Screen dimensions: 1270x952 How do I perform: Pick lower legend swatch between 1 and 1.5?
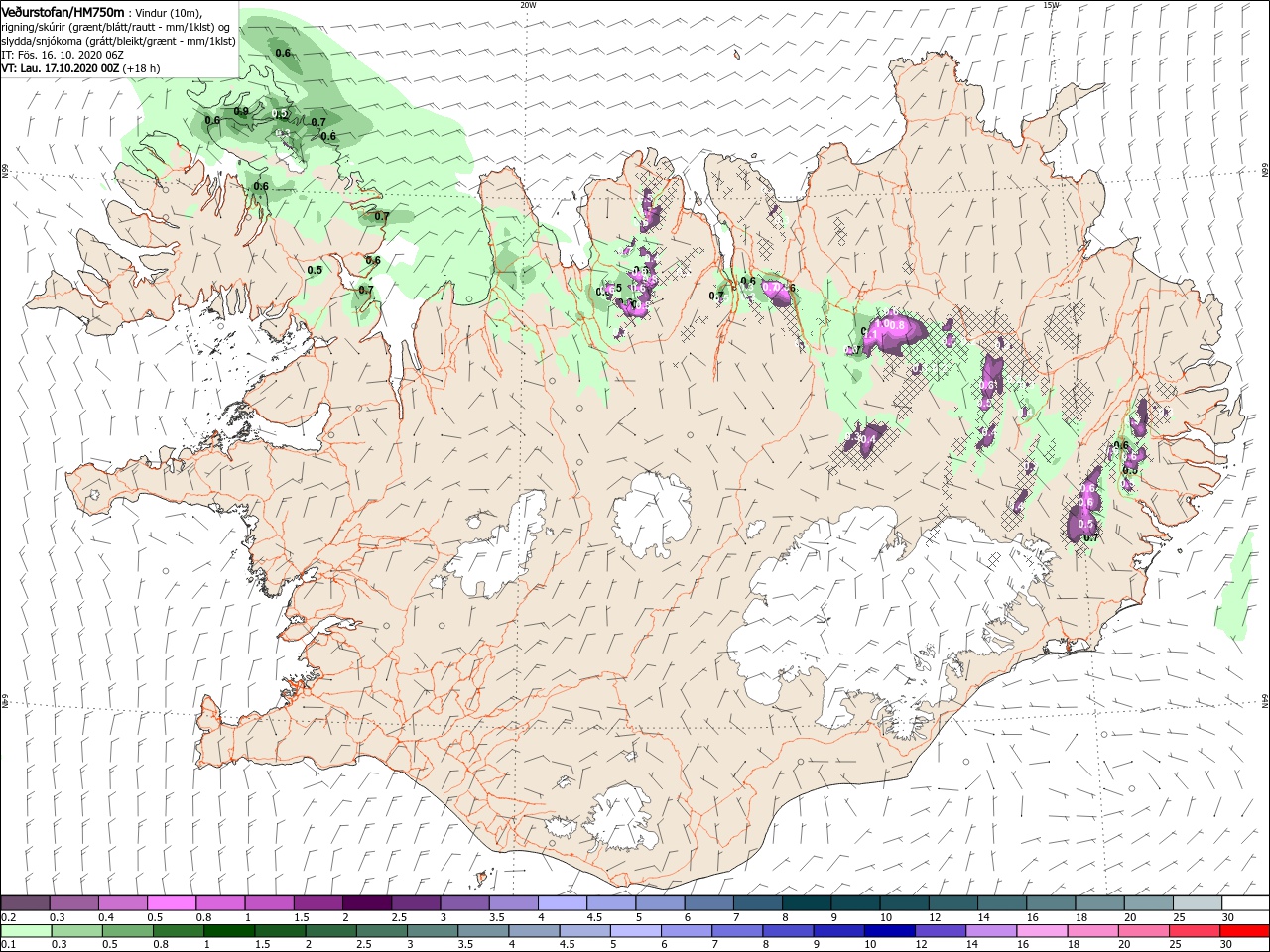click(228, 931)
